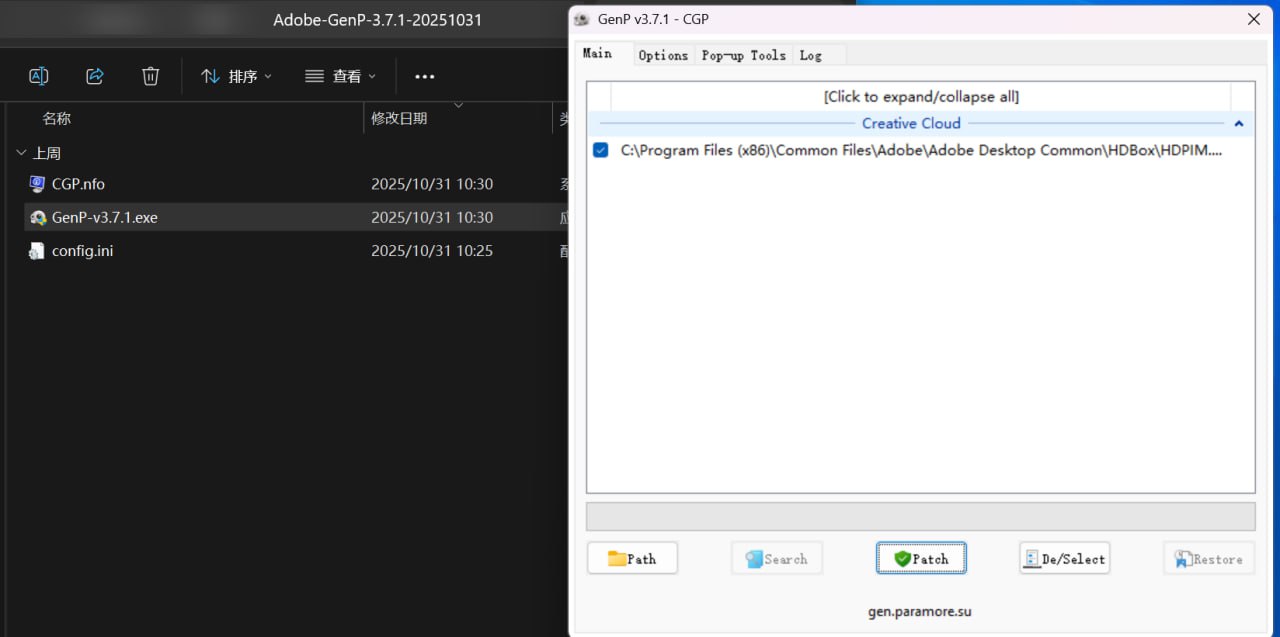Open the GenP-v3.7.1.exe file icon
The width and height of the screenshot is (1280, 637).
(x=36, y=217)
